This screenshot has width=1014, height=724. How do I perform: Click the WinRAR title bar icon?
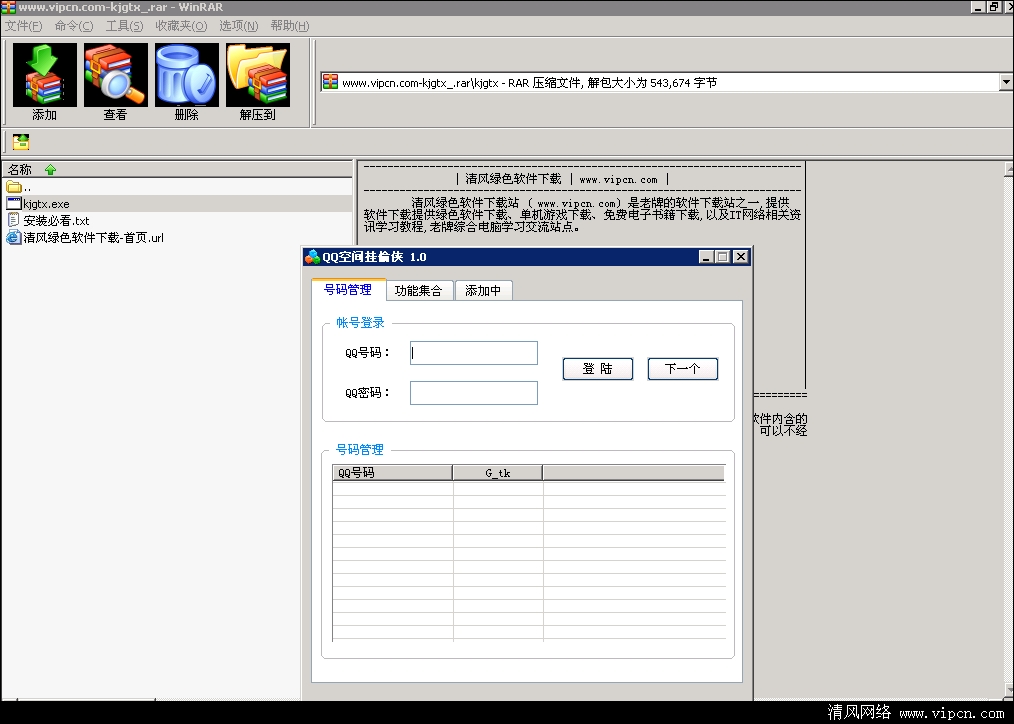[x=8, y=7]
